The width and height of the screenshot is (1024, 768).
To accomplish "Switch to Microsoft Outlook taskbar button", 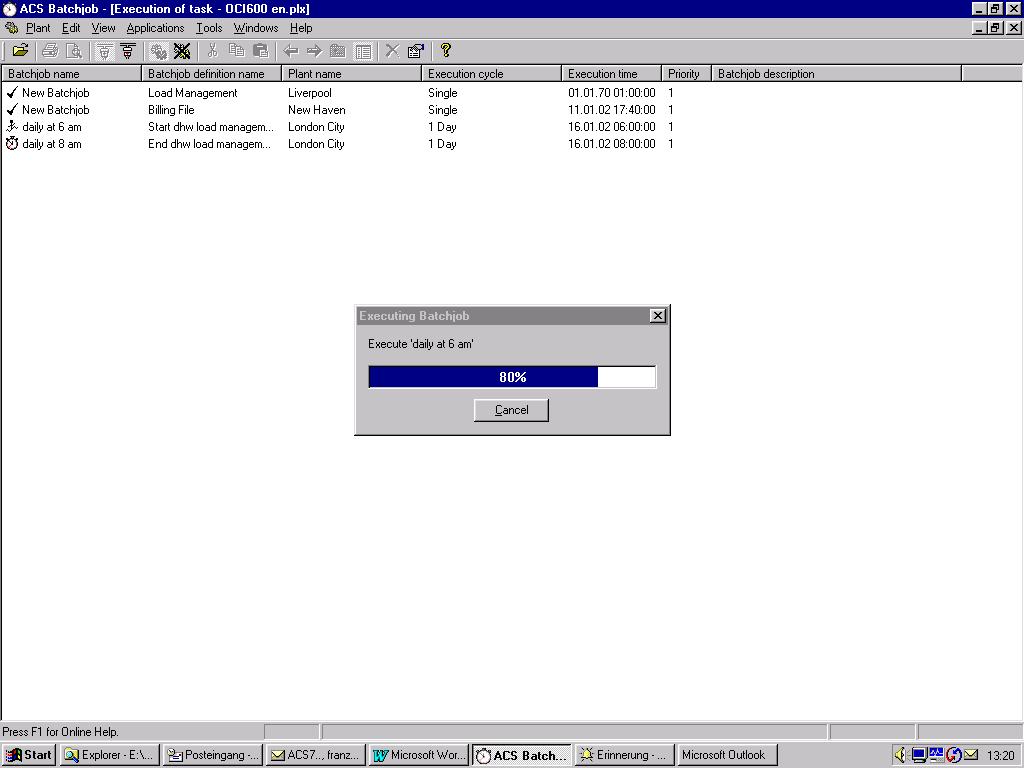I will [728, 755].
